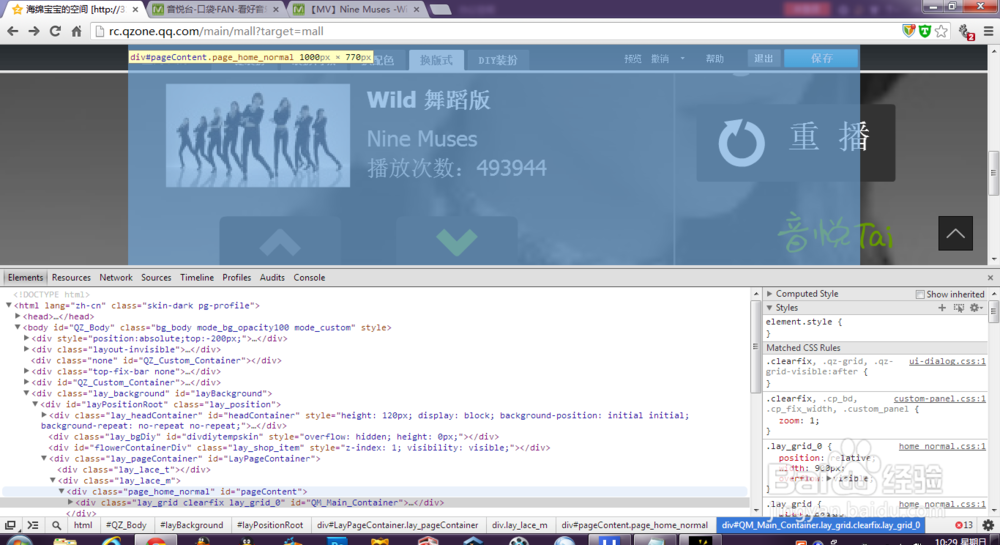Open the Audits DevTools tab
The height and width of the screenshot is (545, 1000).
[272, 278]
